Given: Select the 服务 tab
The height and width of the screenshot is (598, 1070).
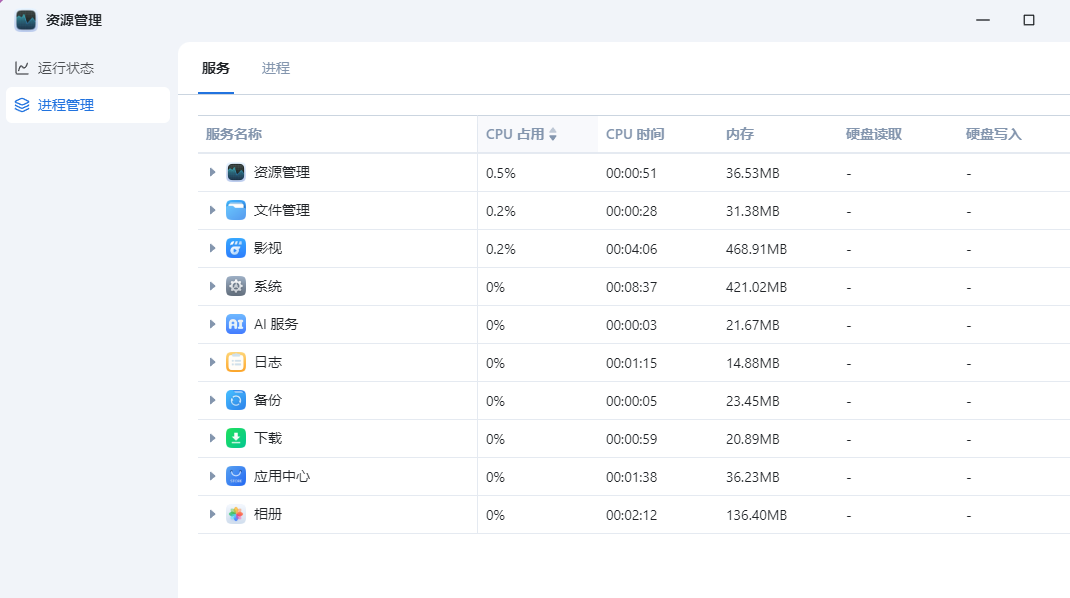Looking at the screenshot, I should 216,68.
